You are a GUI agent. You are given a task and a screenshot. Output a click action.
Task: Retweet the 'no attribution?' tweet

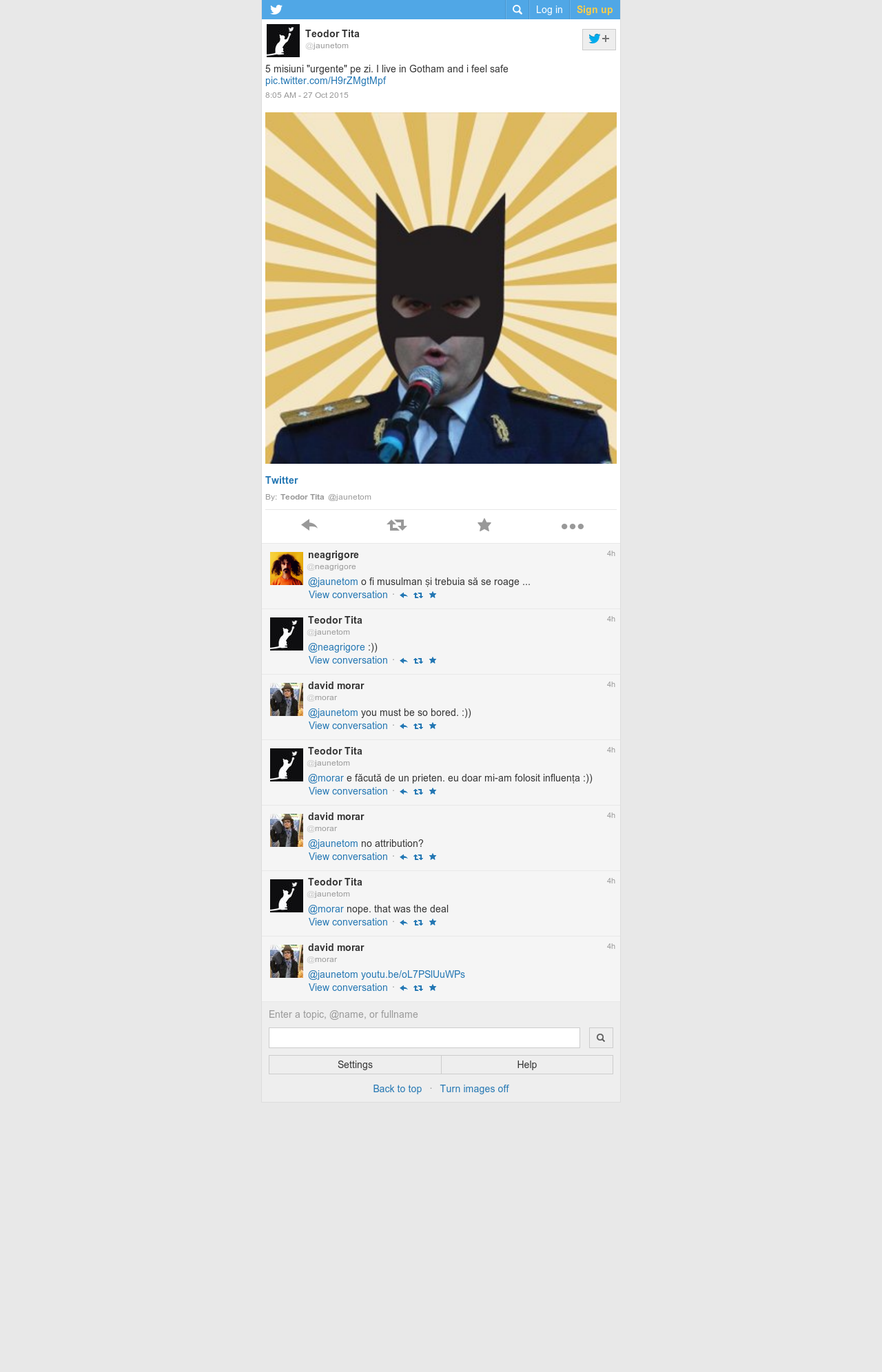click(418, 857)
